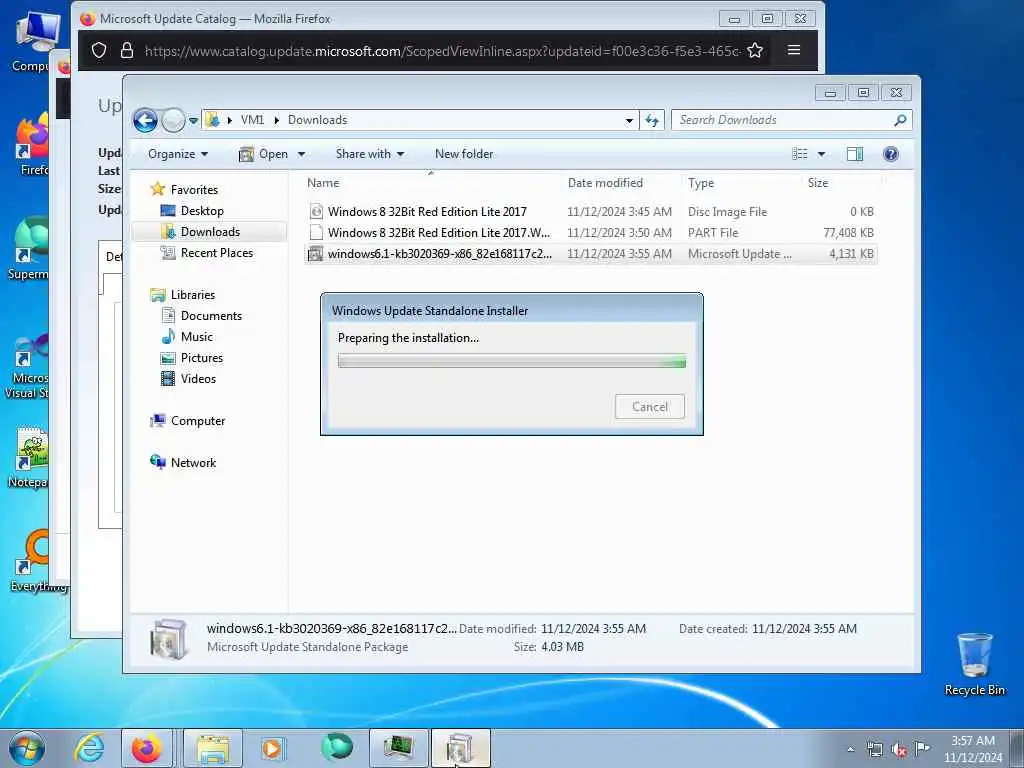Open Recent Places in Favorites
This screenshot has height=768, width=1024.
coord(216,253)
